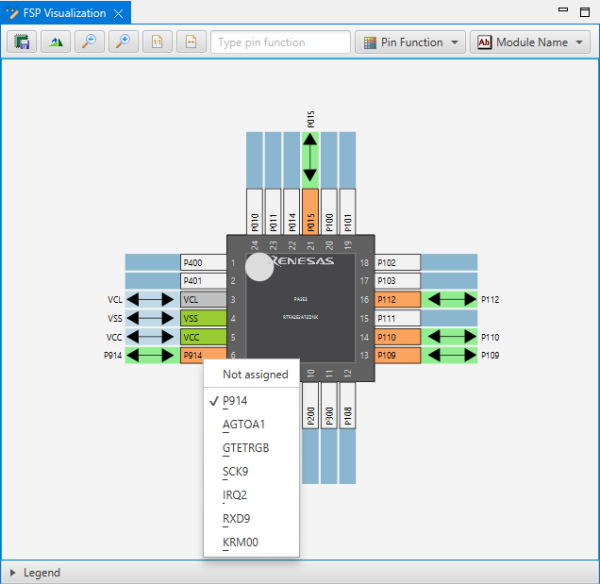This screenshot has width=600, height=584.
Task: Choose IRQ2 in the pin menu
Action: (235, 496)
